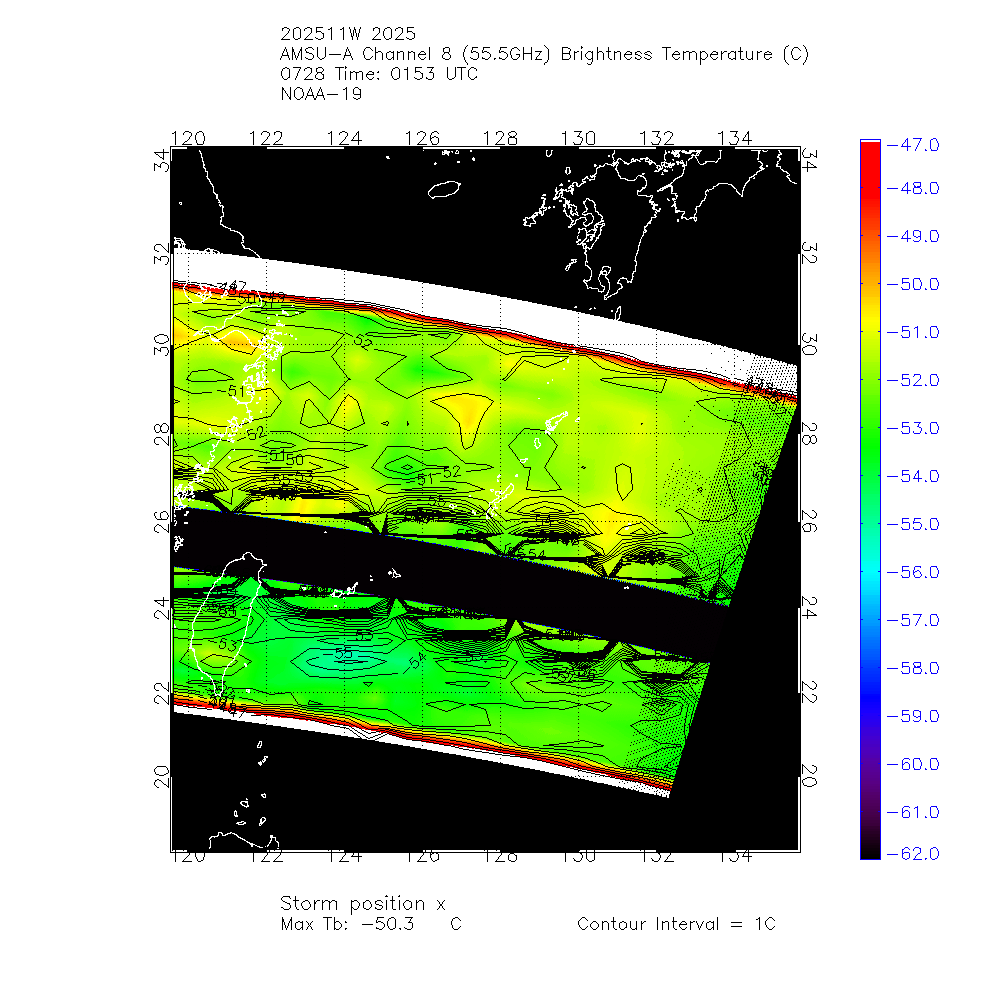Click the -58.0 colorbar label

[913, 668]
